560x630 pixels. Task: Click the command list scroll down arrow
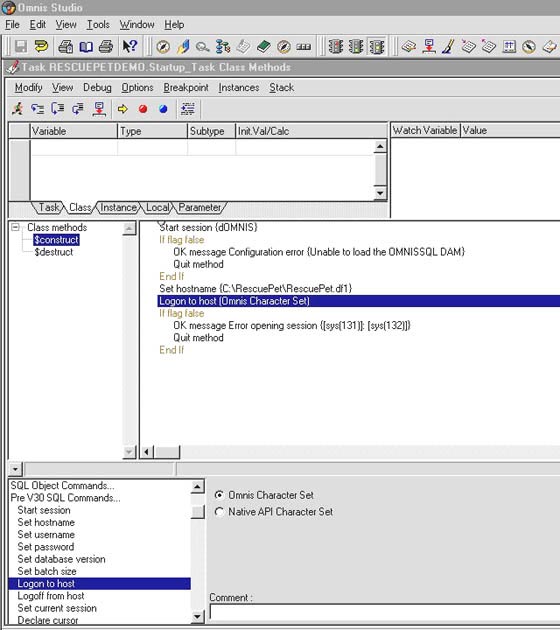(x=197, y=616)
